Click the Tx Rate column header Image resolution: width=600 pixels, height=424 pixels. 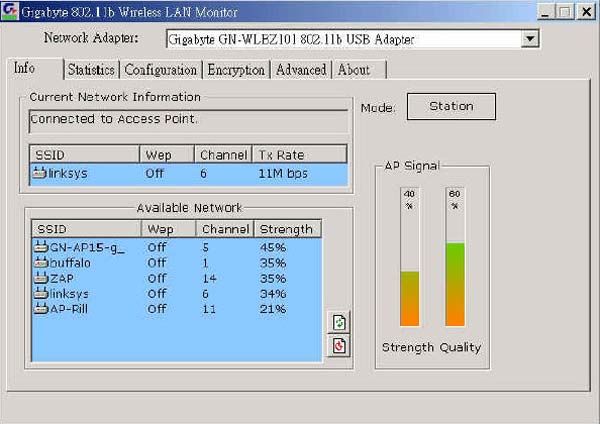tap(299, 155)
